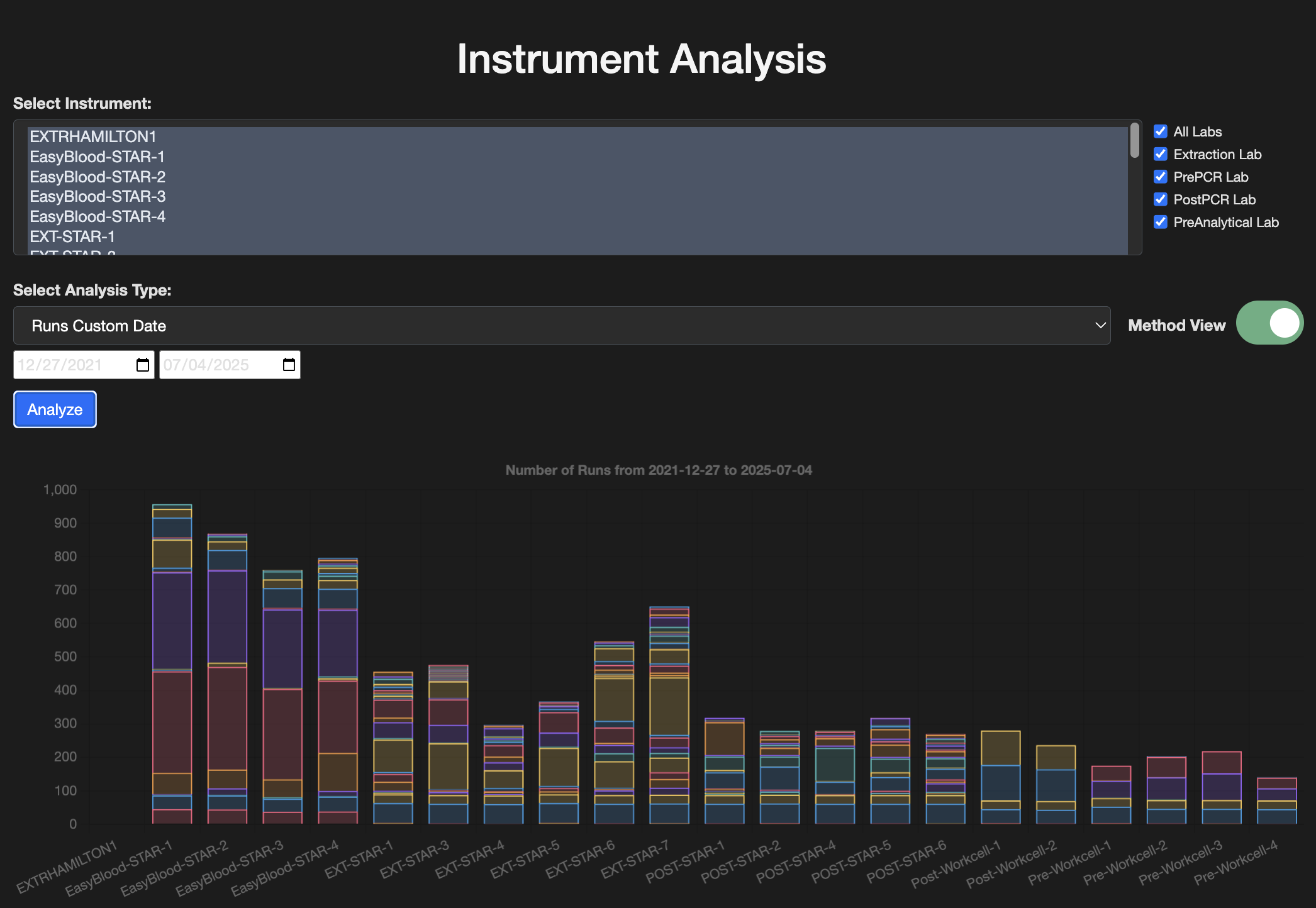Click the chart title text

[658, 470]
